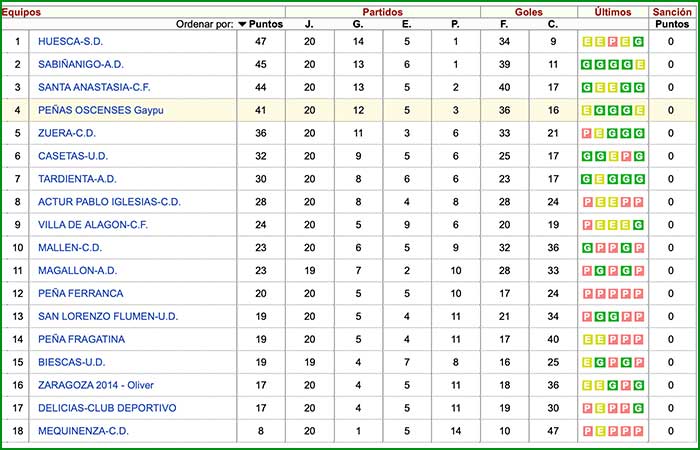This screenshot has height=450, width=700.
Task: Click the green G result icon in Delicias-Club Deportivo row
Action: 637,408
